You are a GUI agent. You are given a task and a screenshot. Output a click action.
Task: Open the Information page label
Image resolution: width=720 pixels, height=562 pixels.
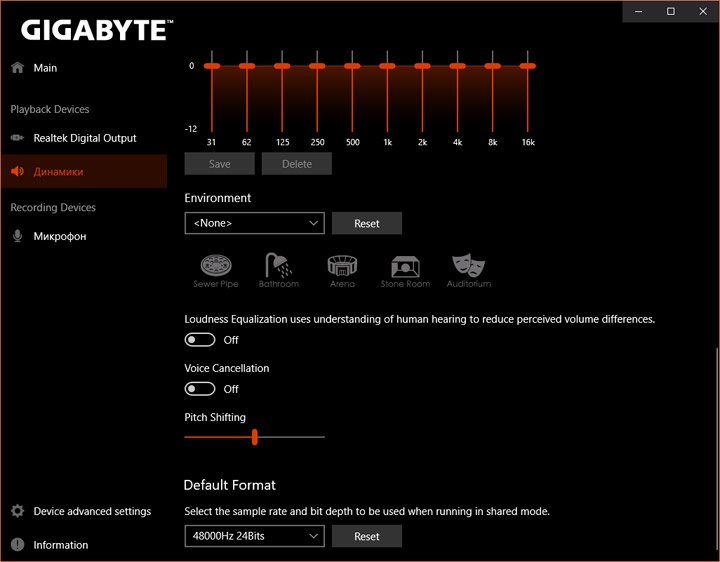pos(61,545)
